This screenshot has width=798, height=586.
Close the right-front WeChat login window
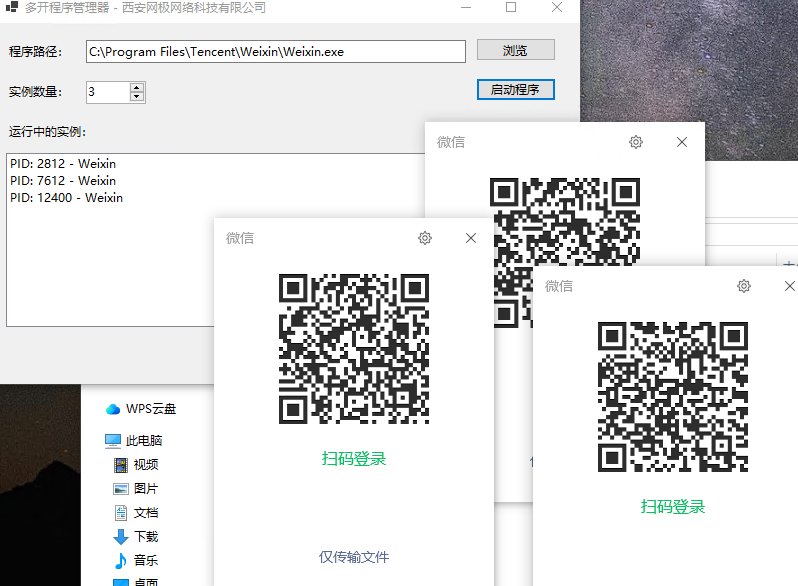[790, 286]
